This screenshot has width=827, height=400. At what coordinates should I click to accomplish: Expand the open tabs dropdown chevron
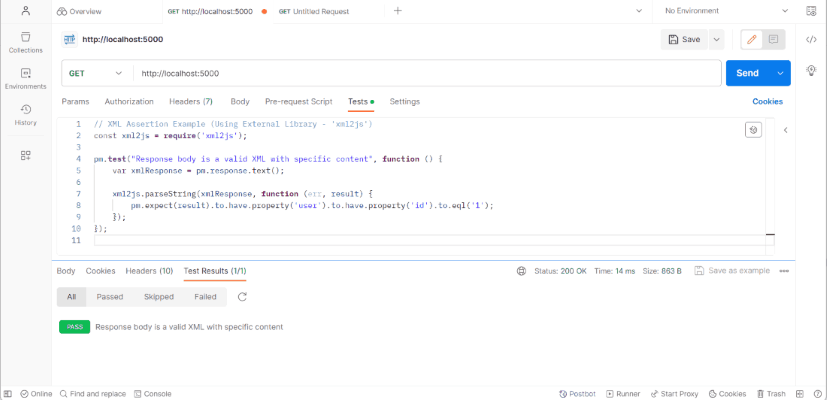click(x=639, y=11)
